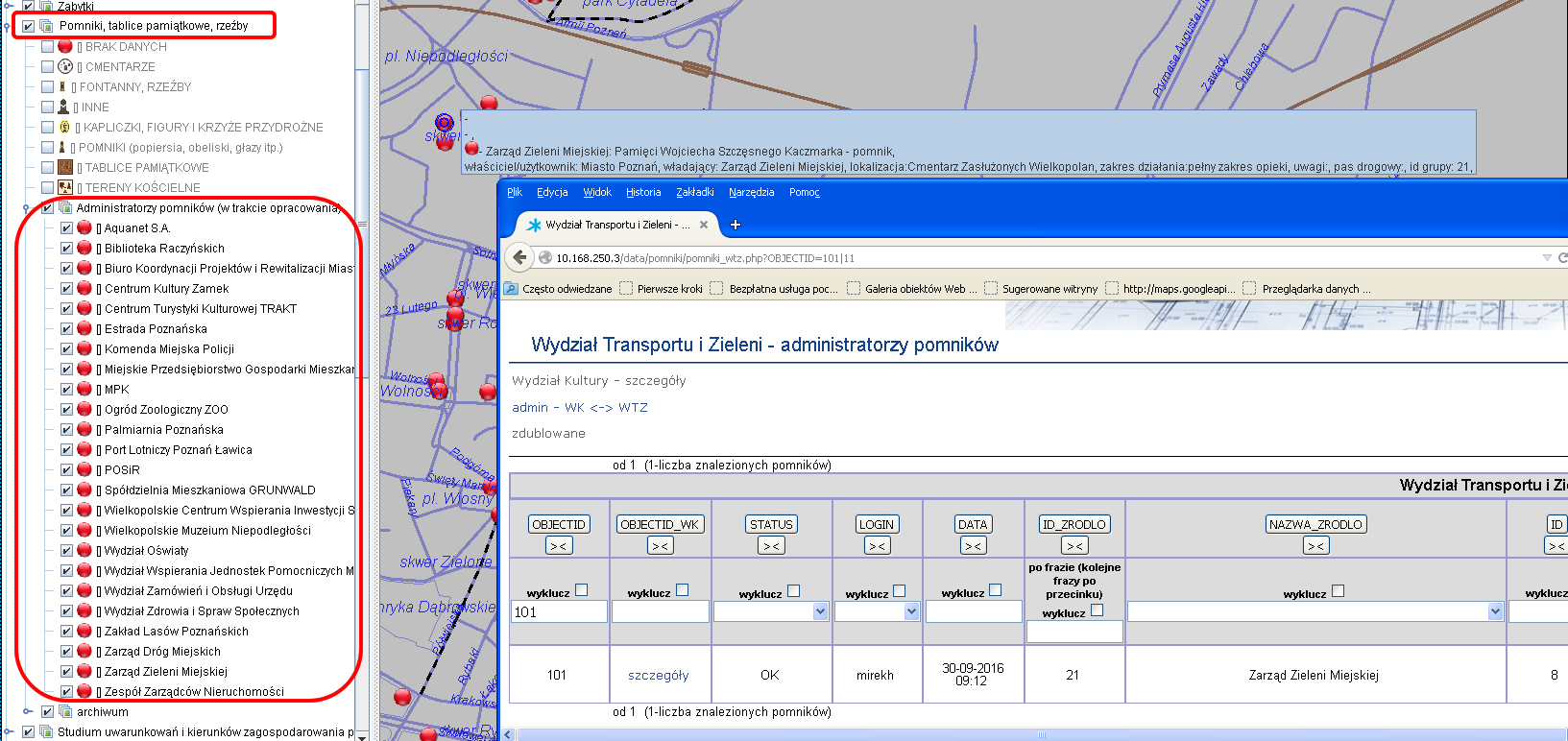Close the Wydział Transportu i Zieleni tab
The image size is (1568, 741).
(x=704, y=225)
